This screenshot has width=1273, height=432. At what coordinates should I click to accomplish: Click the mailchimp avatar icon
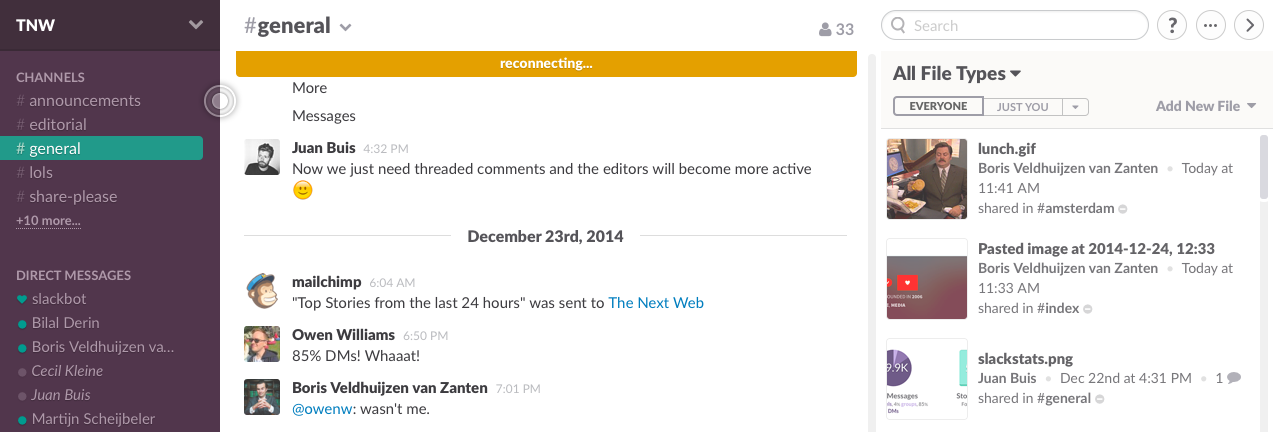point(261,291)
